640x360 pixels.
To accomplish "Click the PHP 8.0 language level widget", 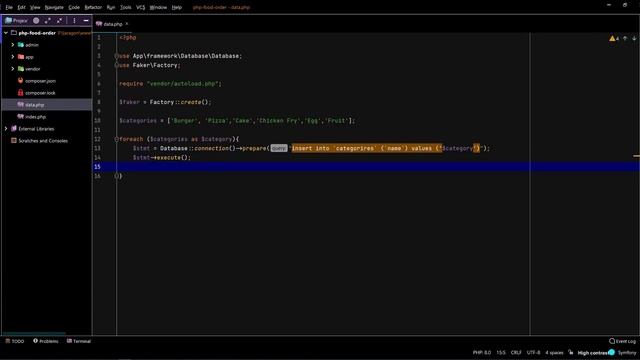I will click(x=482, y=353).
